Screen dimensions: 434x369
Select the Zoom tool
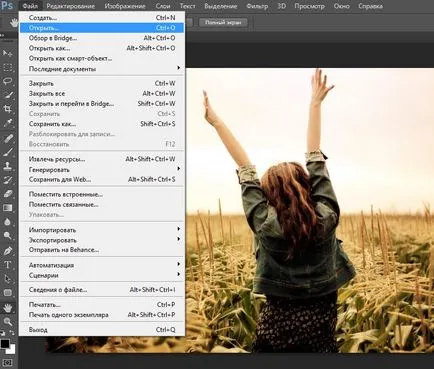pos(7,321)
